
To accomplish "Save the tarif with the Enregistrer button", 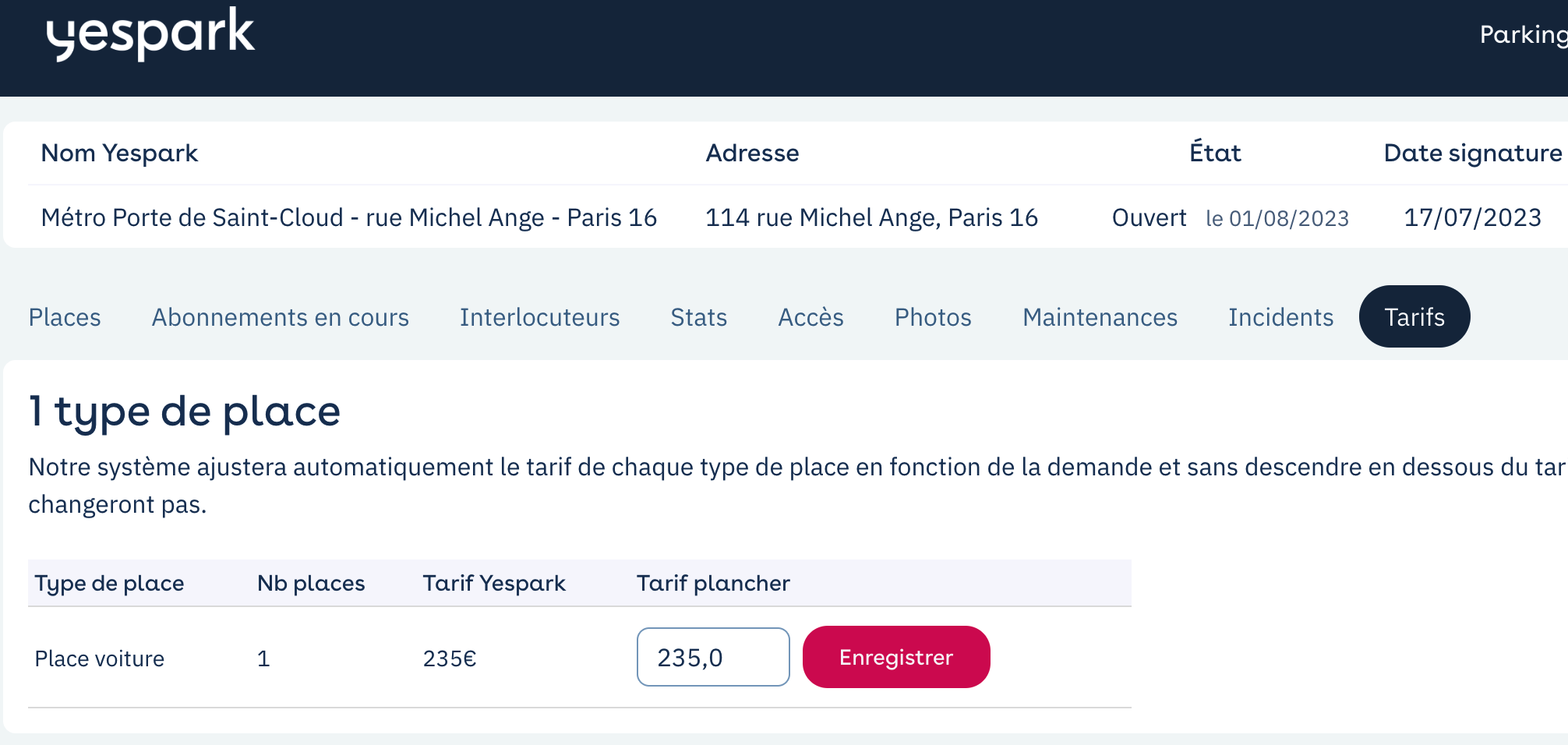I will 896,657.
